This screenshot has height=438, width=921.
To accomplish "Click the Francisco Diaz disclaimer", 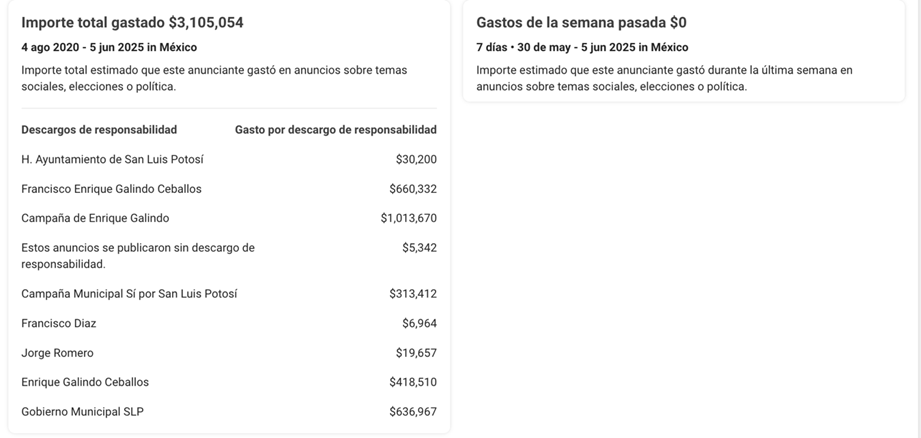I will pos(59,324).
